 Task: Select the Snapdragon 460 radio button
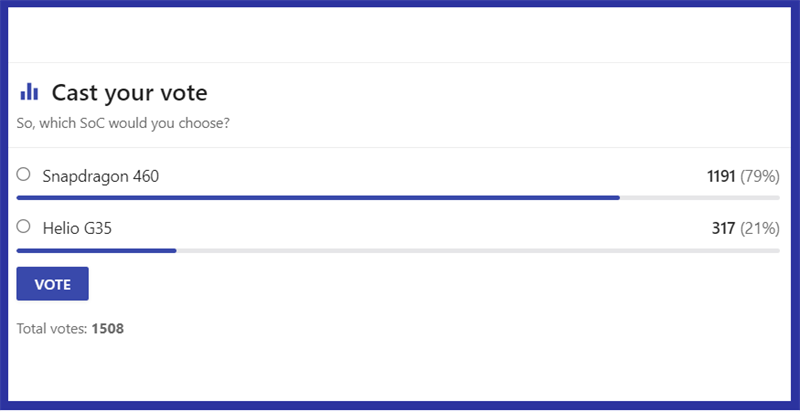click(24, 175)
